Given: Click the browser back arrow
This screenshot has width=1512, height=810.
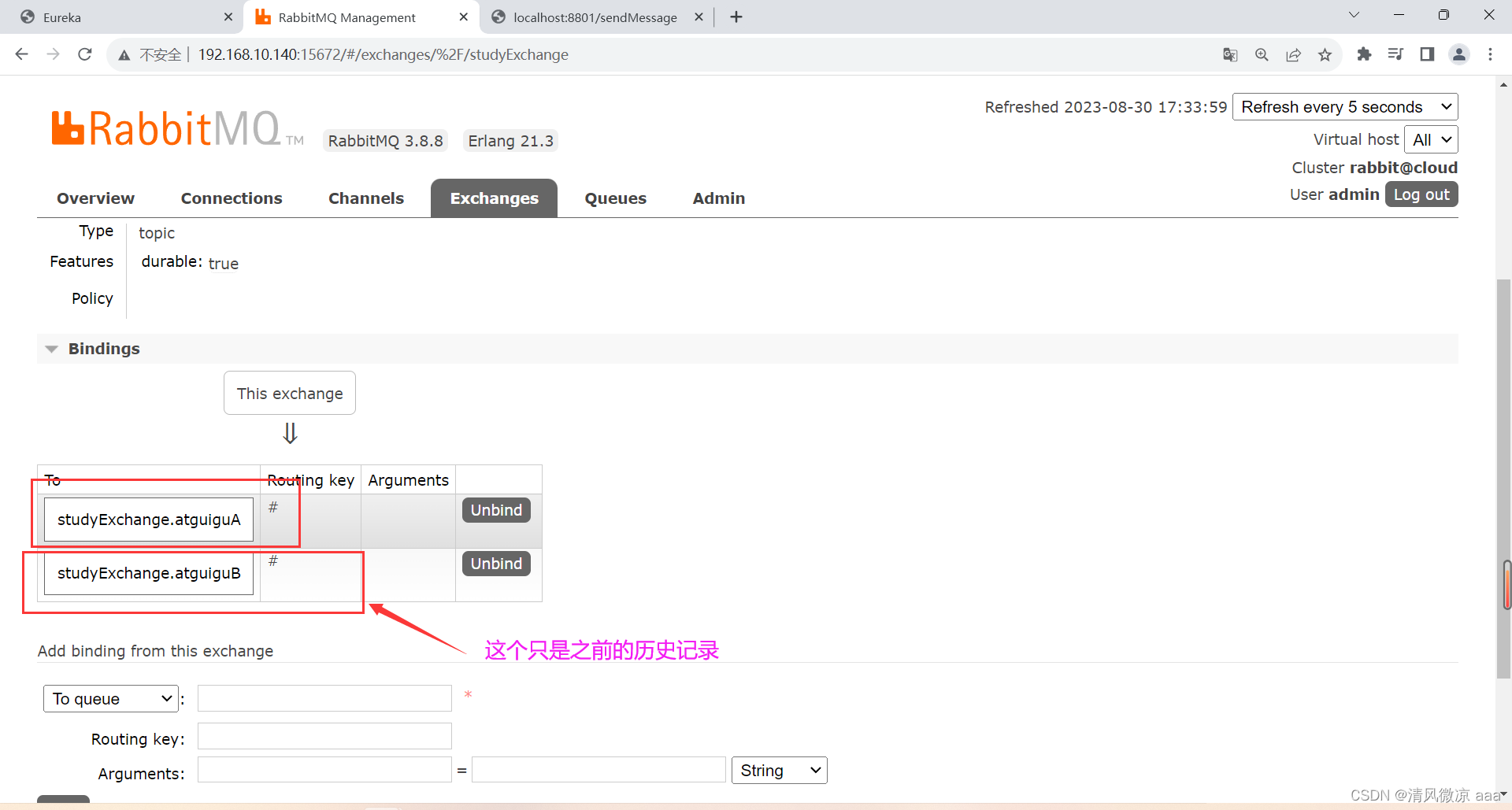Looking at the screenshot, I should coord(22,54).
